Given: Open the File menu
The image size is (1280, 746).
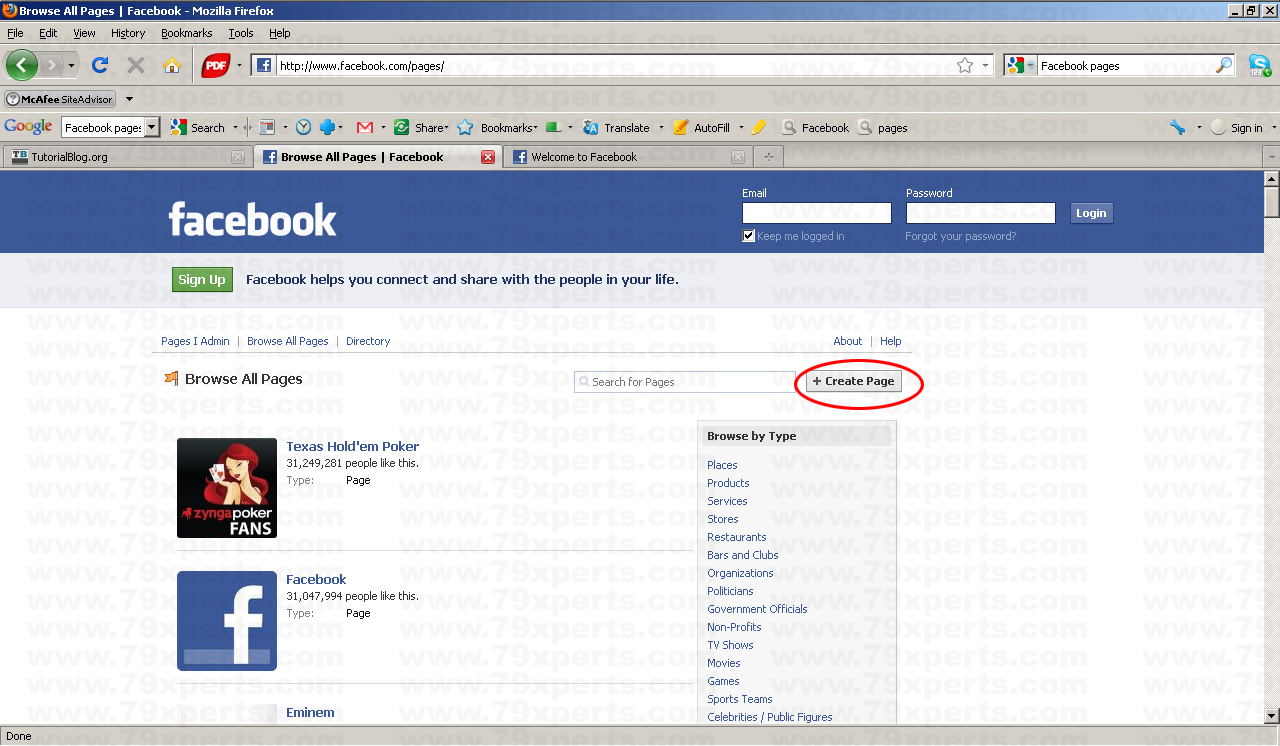Looking at the screenshot, I should (x=15, y=33).
